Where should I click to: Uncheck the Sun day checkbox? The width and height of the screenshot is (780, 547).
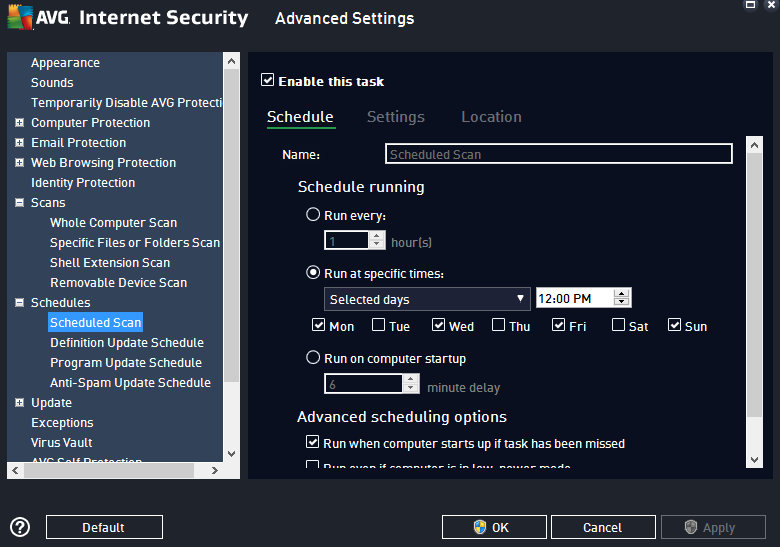pyautogui.click(x=675, y=325)
